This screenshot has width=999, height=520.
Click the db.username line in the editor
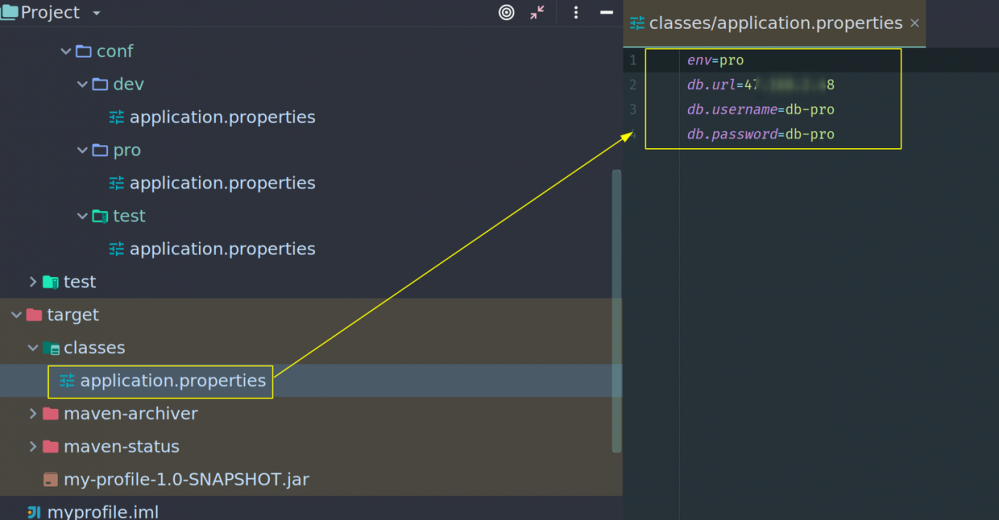click(x=760, y=110)
